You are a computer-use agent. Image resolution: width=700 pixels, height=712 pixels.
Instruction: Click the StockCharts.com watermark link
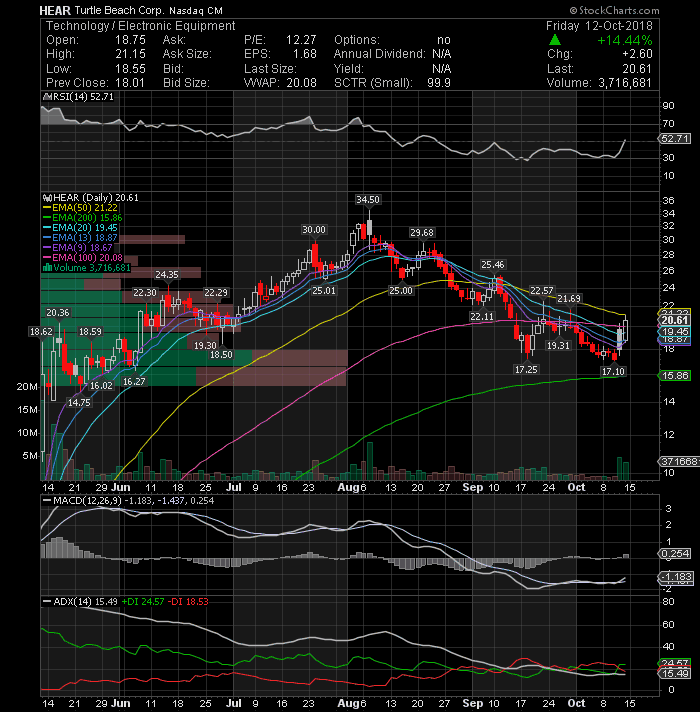coord(615,10)
